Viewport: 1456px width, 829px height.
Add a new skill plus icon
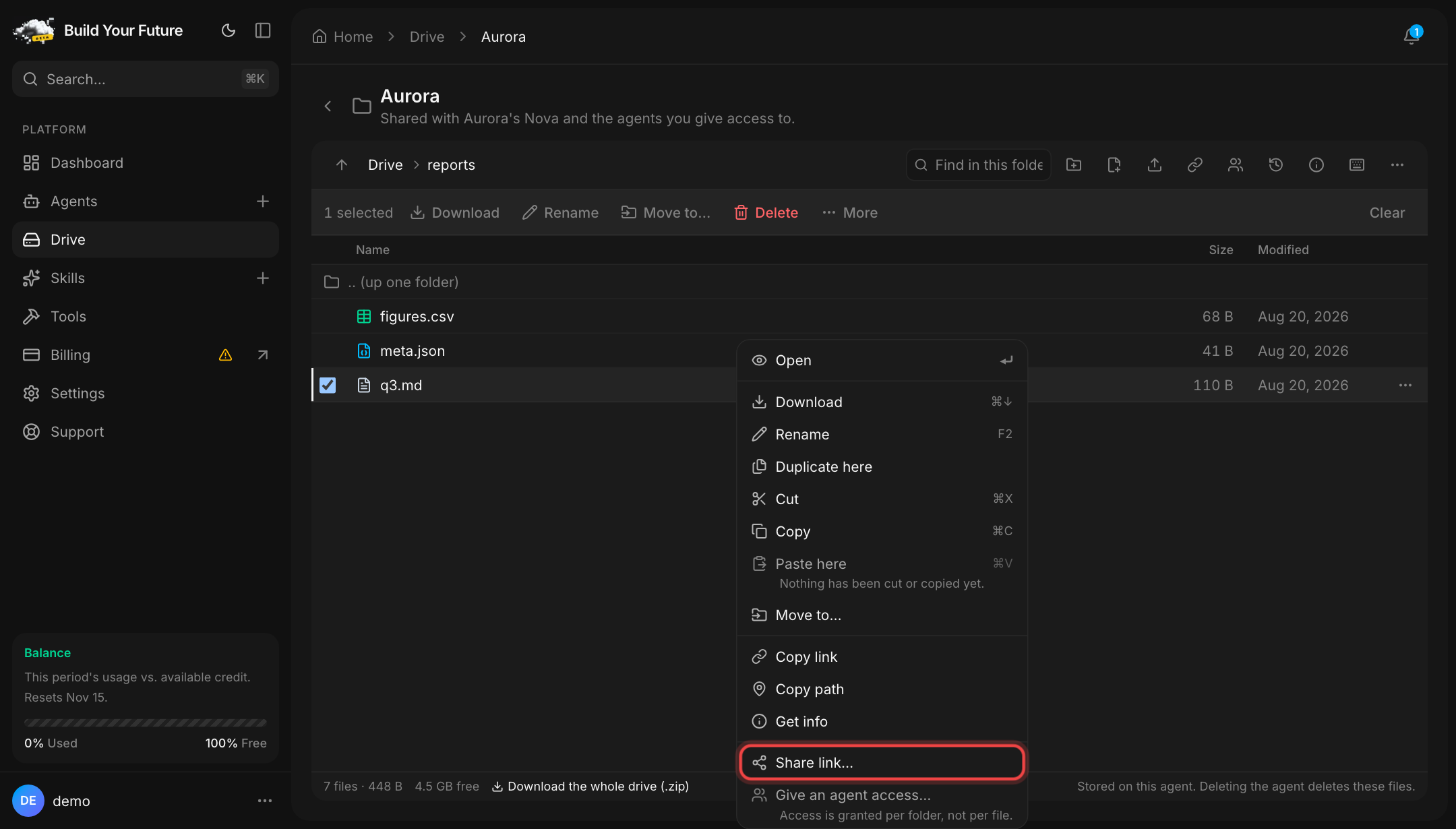pos(263,278)
